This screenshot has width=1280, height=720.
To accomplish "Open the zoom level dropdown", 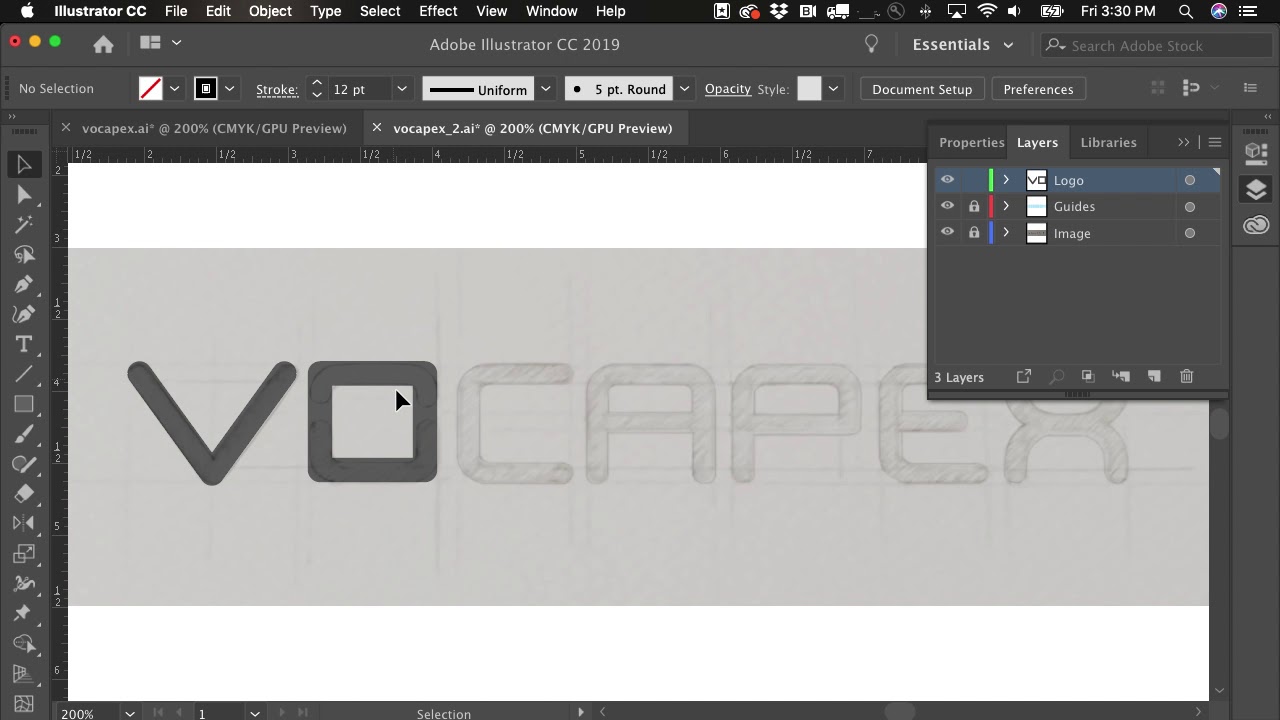I will [x=129, y=713].
